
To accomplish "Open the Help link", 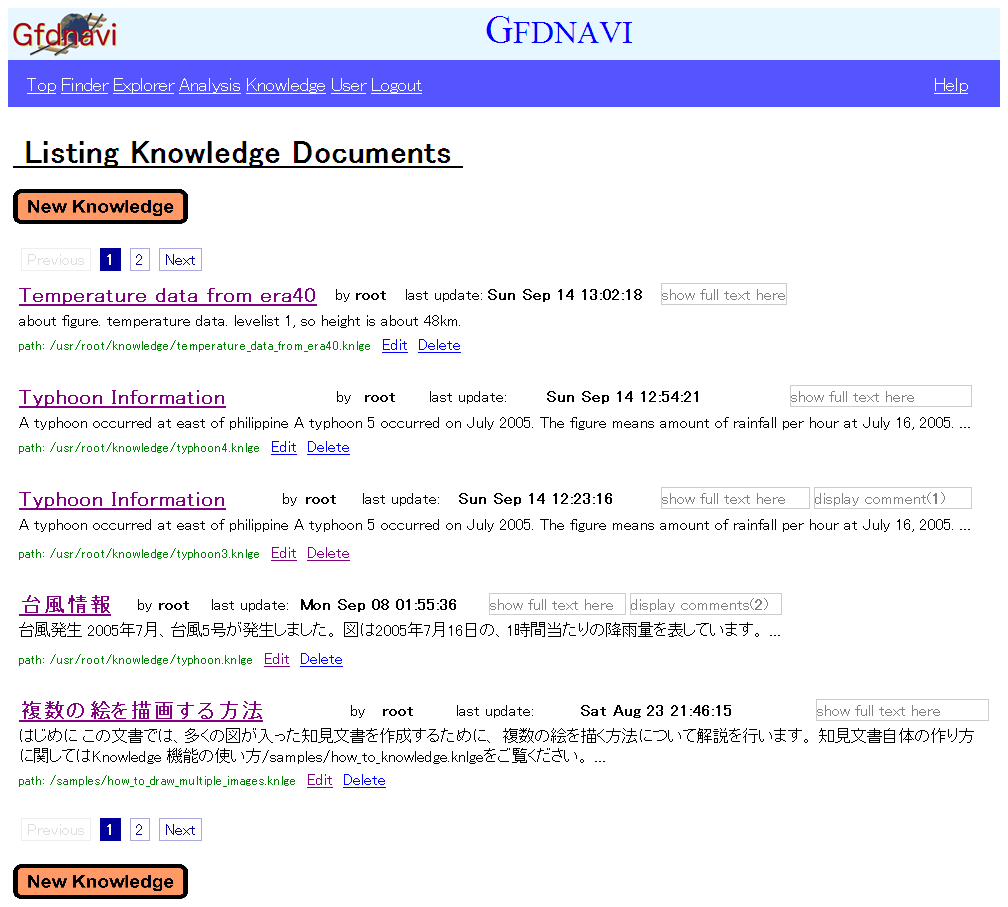I will [x=950, y=86].
